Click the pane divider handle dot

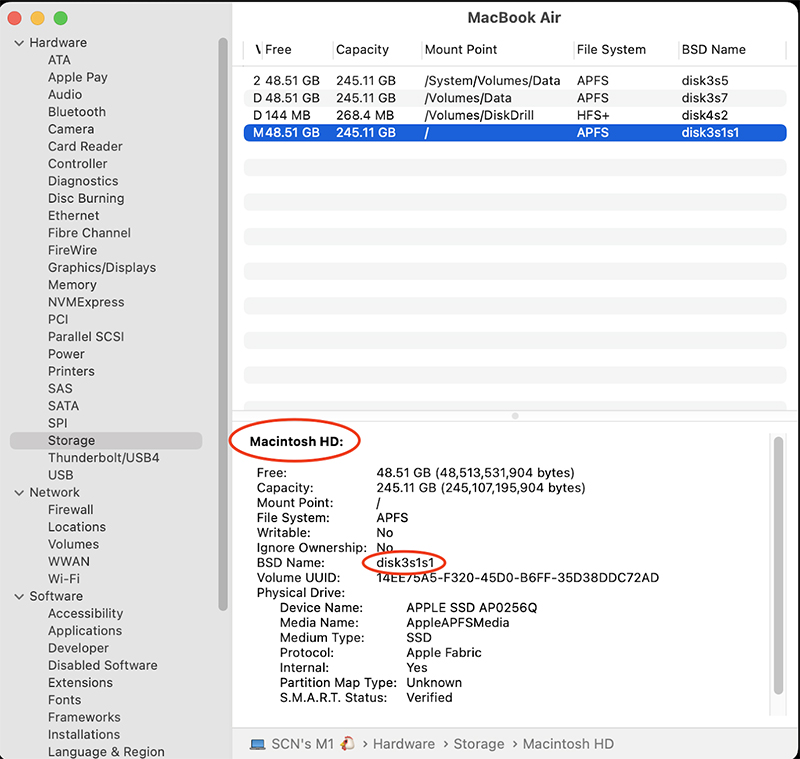coord(515,416)
